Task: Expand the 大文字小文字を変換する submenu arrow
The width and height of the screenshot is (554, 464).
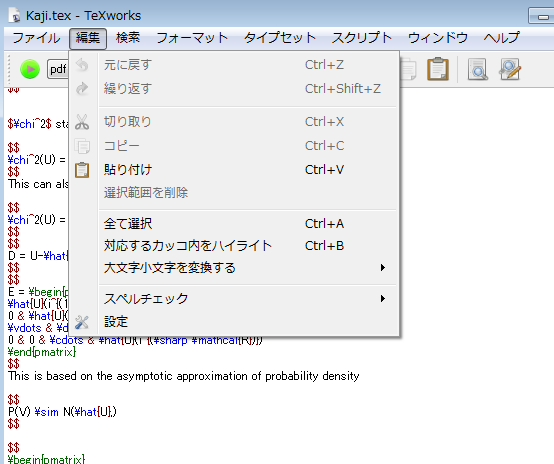Action: [x=383, y=268]
